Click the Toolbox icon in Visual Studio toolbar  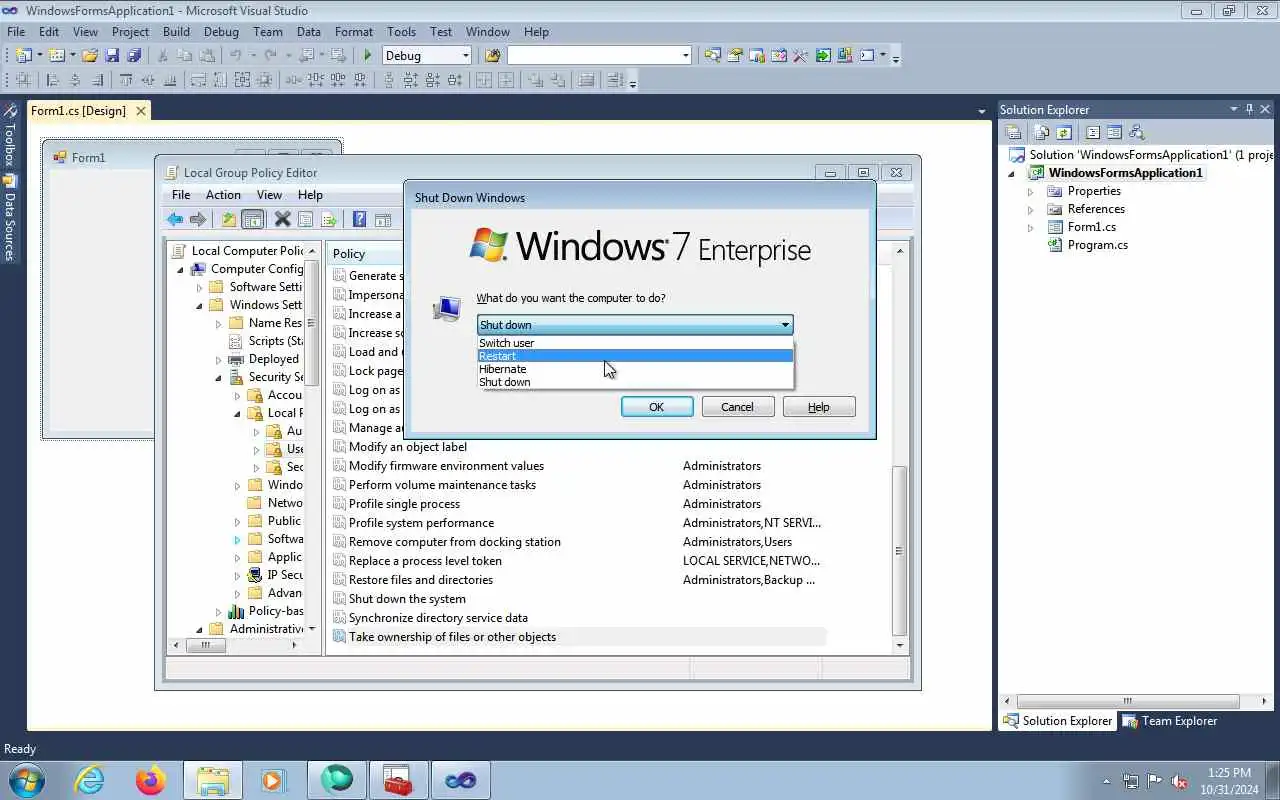pyautogui.click(x=800, y=56)
